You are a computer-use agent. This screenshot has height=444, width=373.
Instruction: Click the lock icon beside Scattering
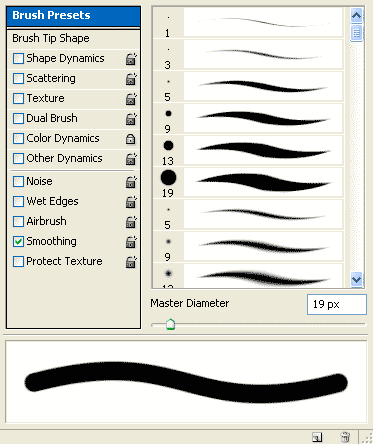coord(131,79)
